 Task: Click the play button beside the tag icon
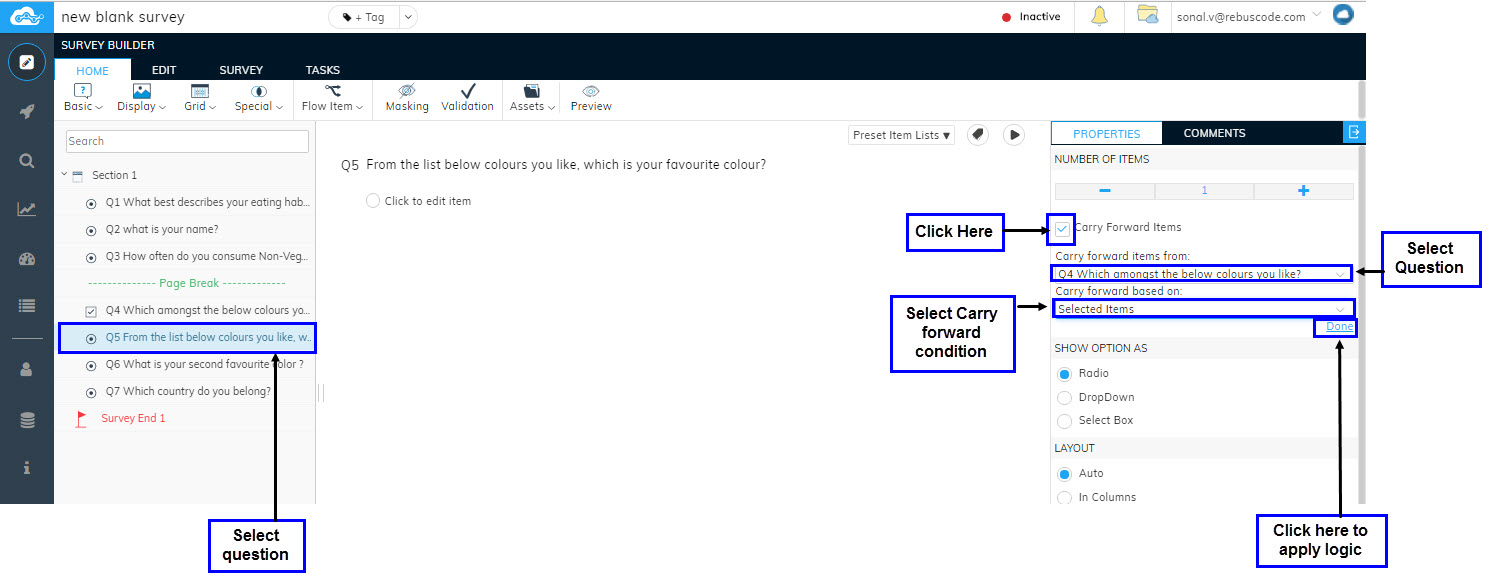(x=1014, y=134)
